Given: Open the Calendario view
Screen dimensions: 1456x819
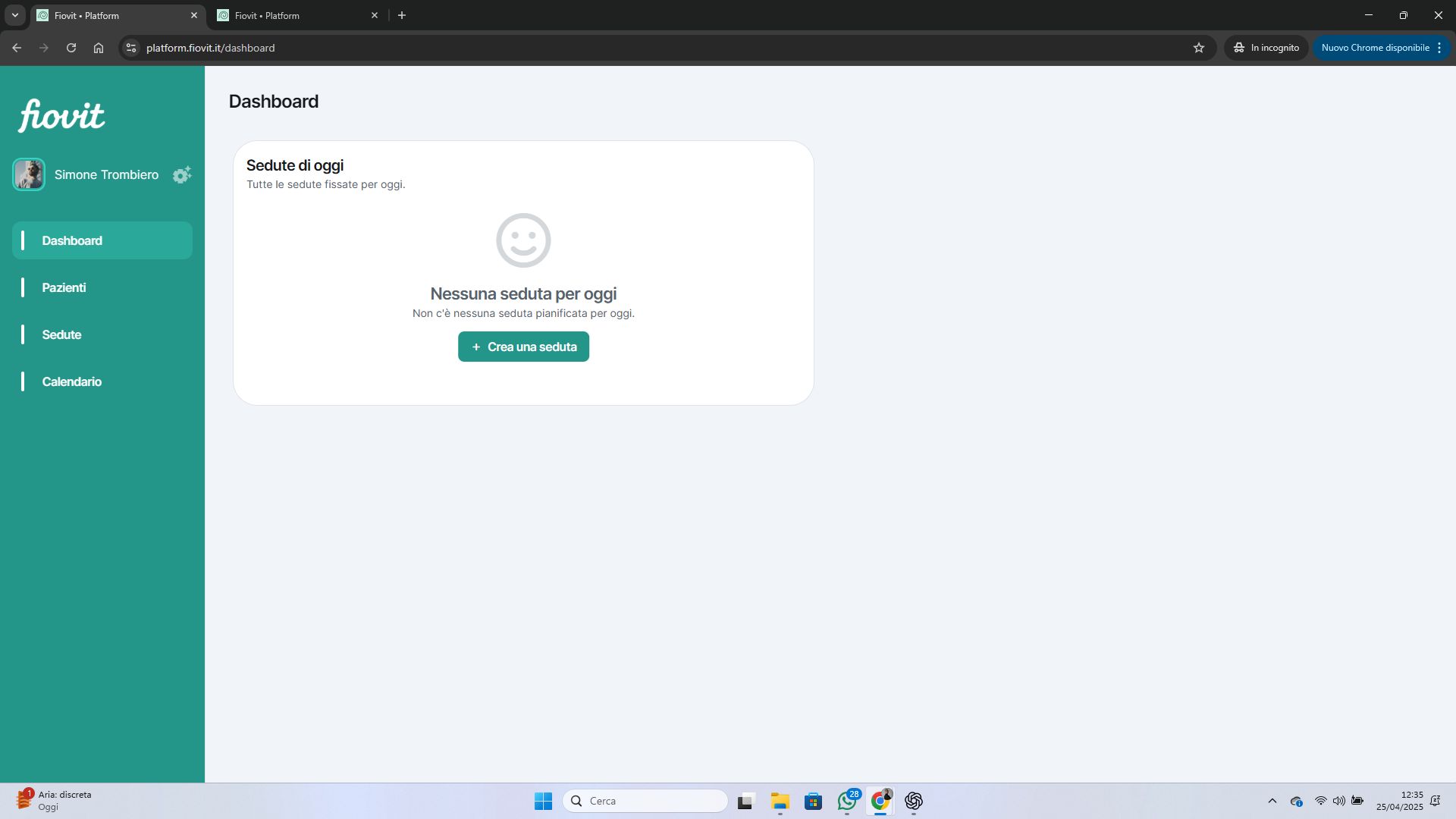Looking at the screenshot, I should tap(71, 381).
